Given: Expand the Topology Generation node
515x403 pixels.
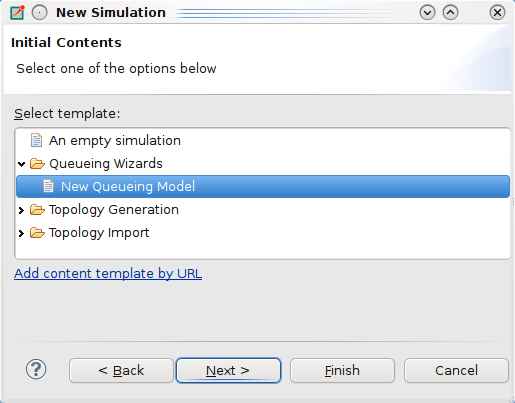Looking at the screenshot, I should (22, 210).
